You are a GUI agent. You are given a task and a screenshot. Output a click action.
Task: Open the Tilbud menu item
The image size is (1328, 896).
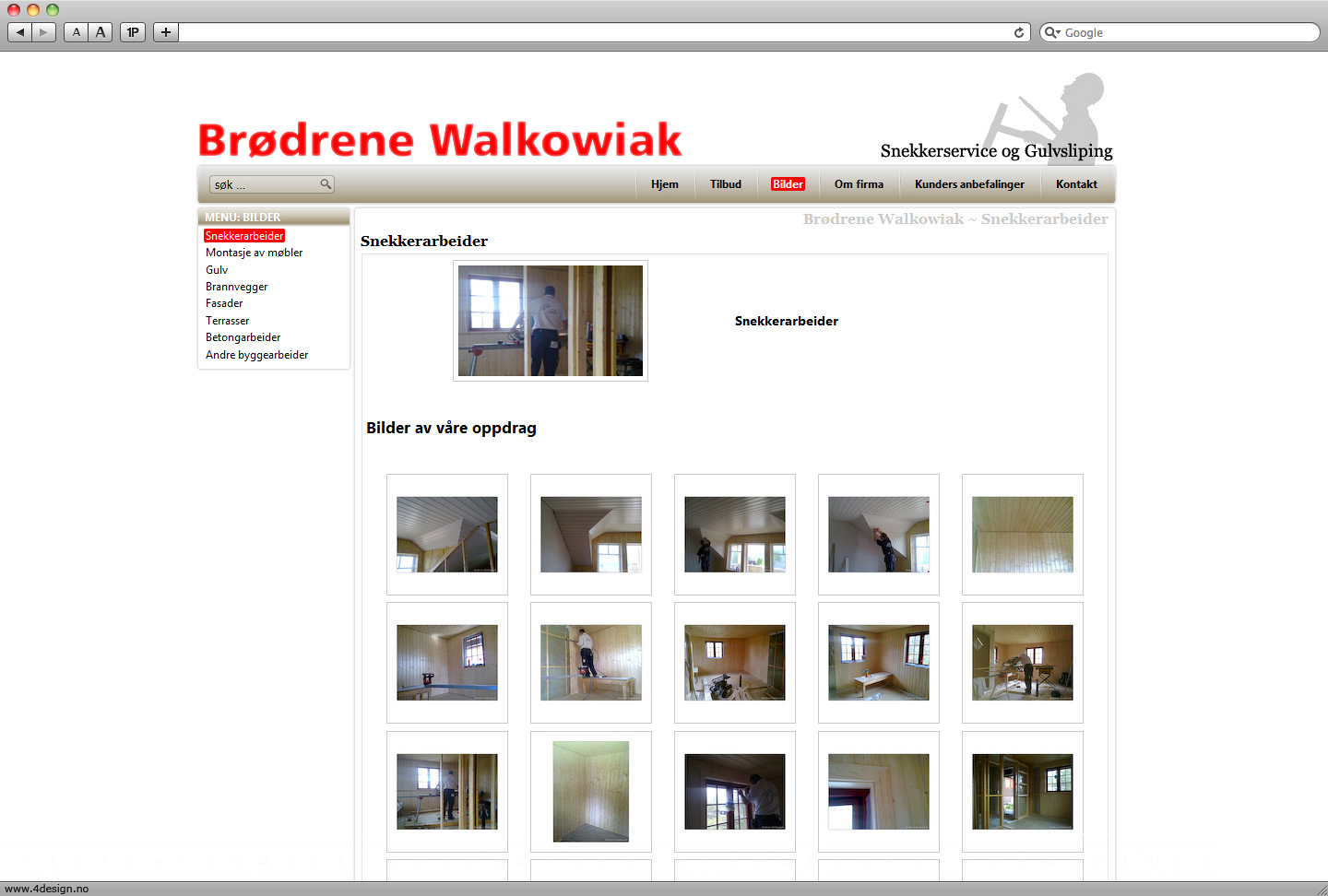click(726, 184)
